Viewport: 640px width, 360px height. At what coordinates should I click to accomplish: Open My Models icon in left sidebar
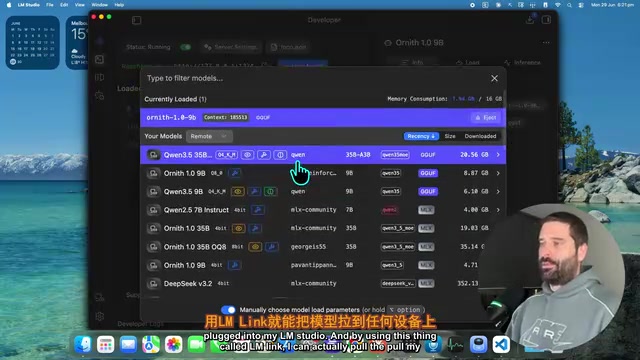tap(100, 78)
